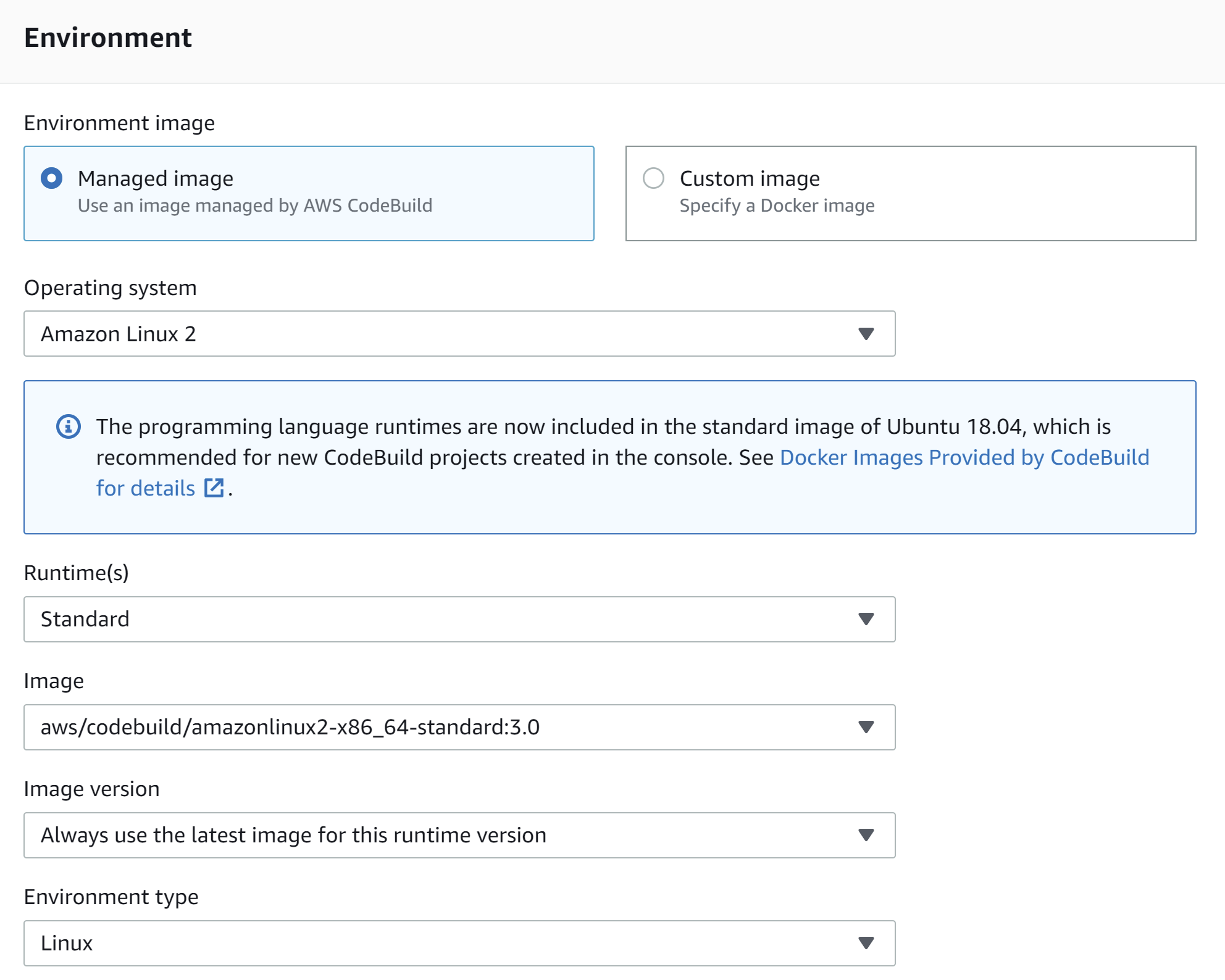1225x980 pixels.
Task: Click the info icon in the notice box
Action: click(69, 426)
